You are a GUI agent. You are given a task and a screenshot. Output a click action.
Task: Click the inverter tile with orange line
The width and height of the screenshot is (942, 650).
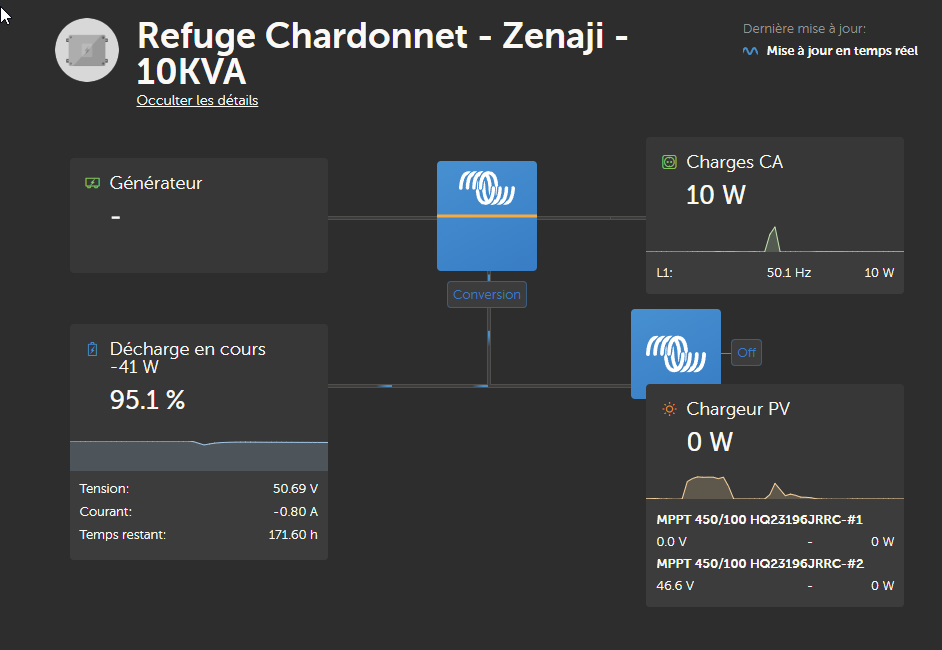point(487,216)
